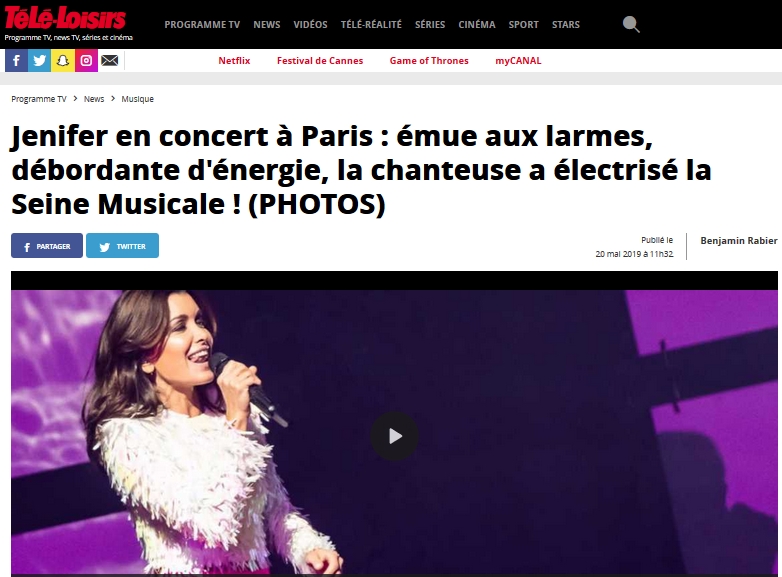
Task: Click the Musique breadcrumb link
Action: pos(138,99)
